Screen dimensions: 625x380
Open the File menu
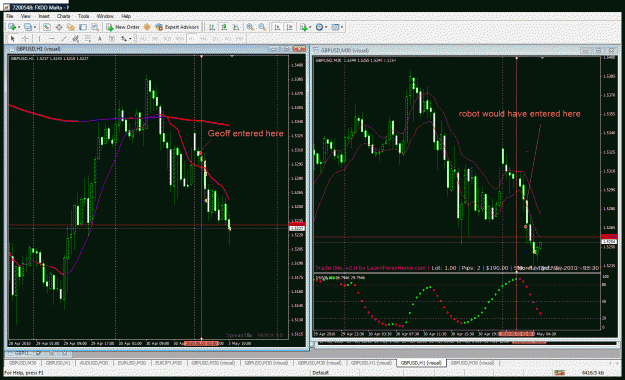[x=10, y=16]
